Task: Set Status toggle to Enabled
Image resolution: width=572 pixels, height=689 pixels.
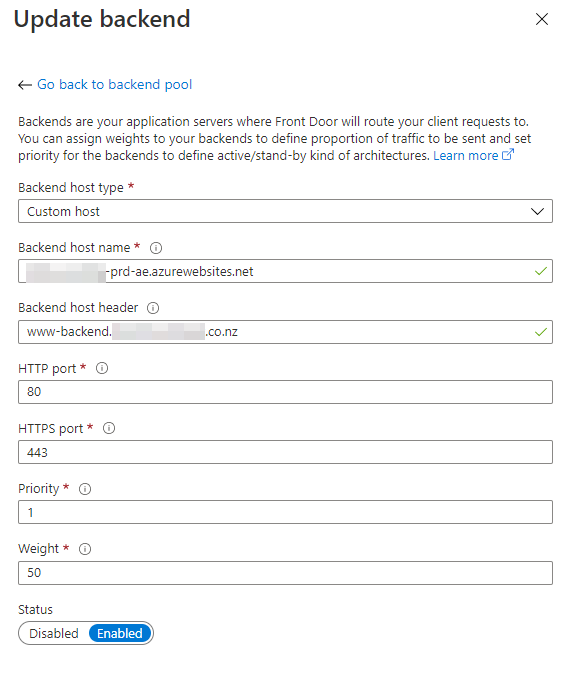Action: [x=119, y=633]
